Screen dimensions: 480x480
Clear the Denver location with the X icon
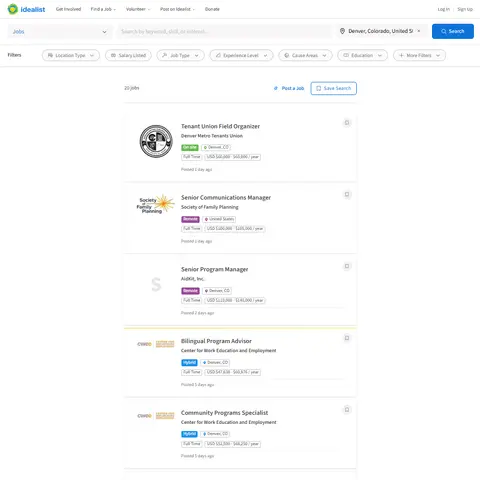(419, 31)
